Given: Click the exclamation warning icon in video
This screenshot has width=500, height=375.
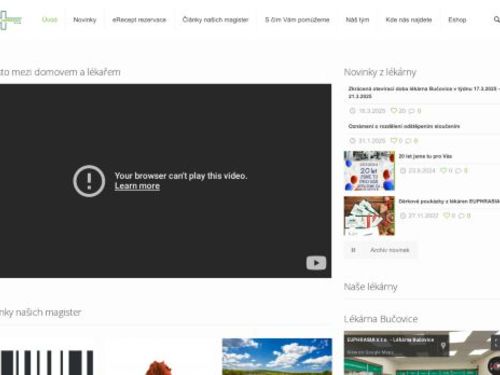Looking at the screenshot, I should point(89,181).
